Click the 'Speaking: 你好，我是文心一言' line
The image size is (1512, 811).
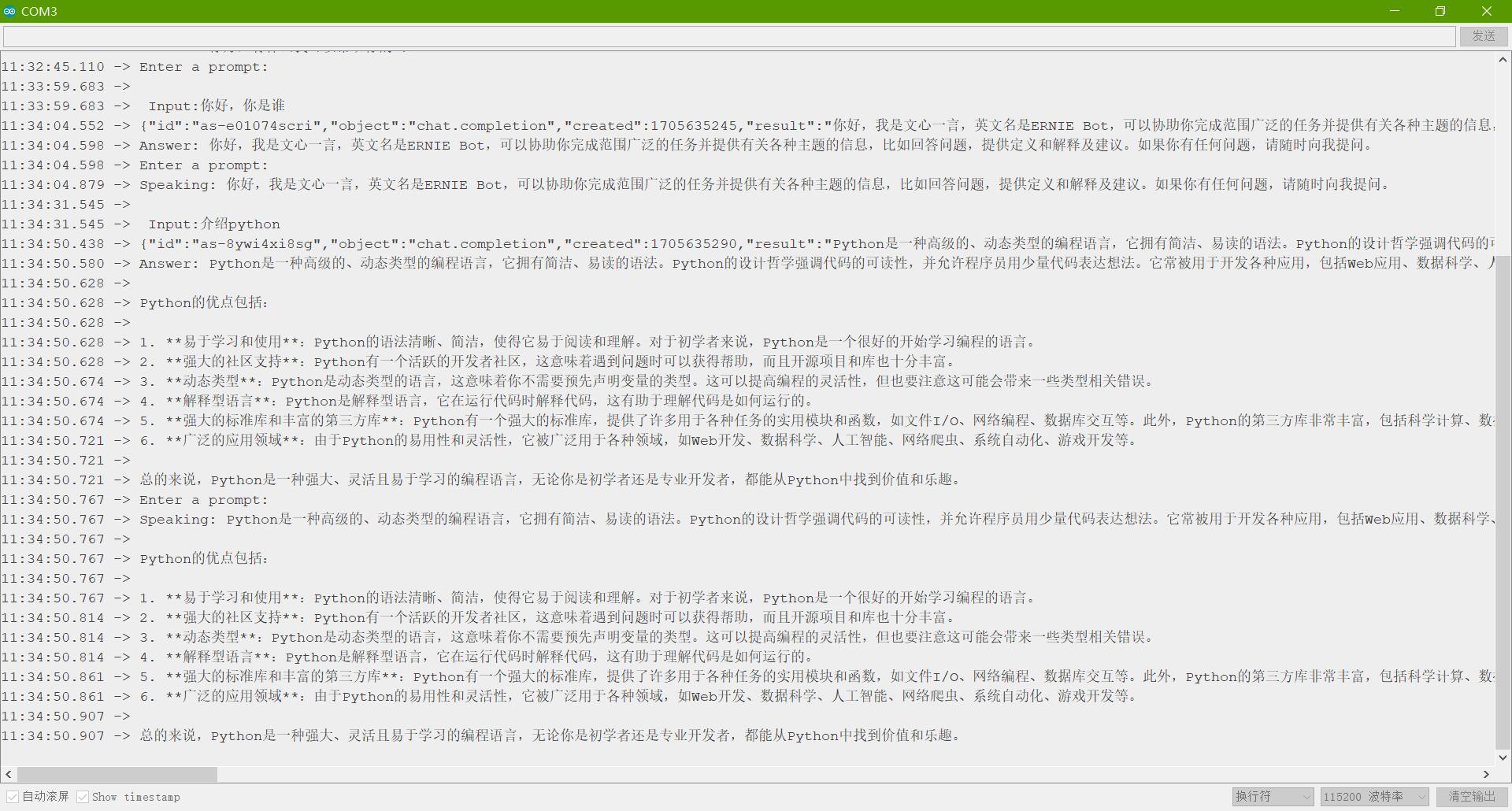click(697, 185)
